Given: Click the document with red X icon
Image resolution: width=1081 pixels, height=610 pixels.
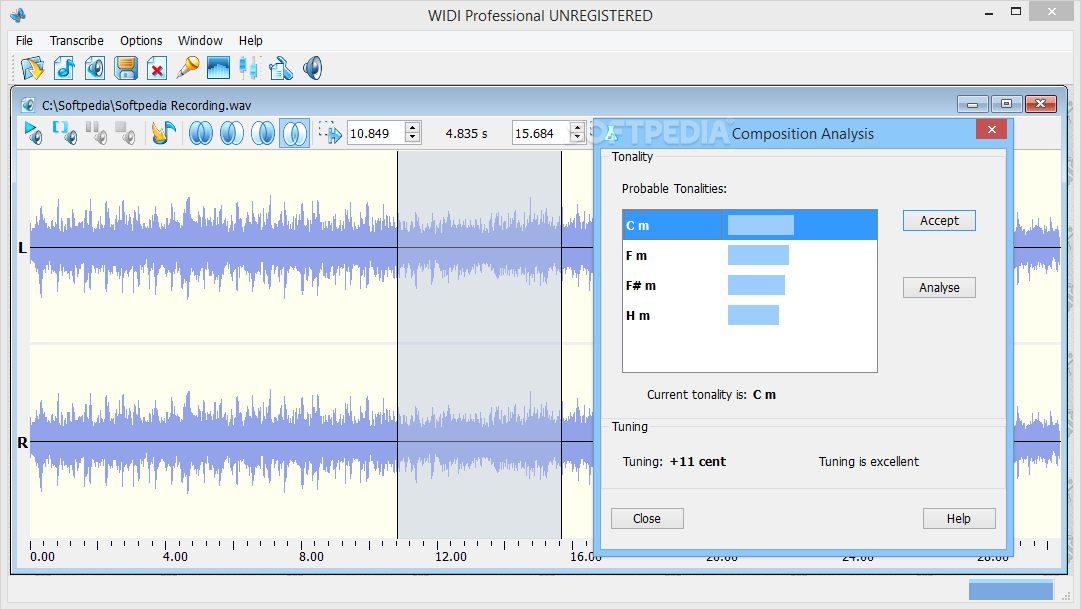Looking at the screenshot, I should pos(156,68).
